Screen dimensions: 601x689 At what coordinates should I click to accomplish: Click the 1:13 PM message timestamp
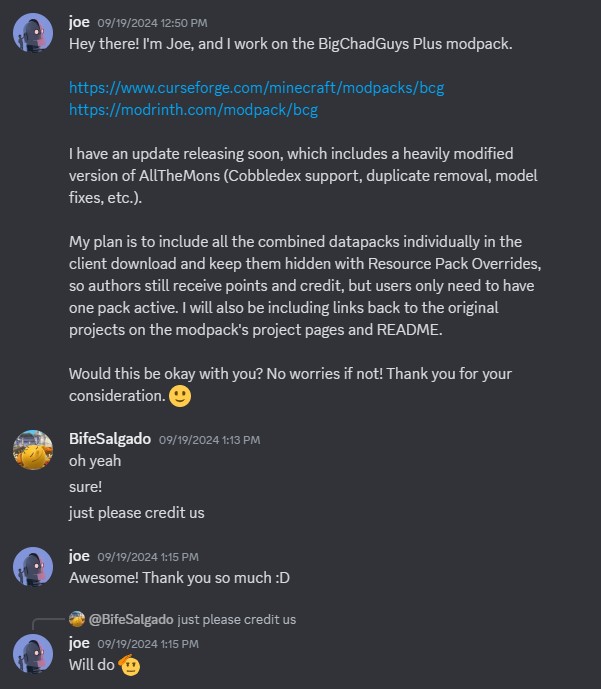point(209,440)
